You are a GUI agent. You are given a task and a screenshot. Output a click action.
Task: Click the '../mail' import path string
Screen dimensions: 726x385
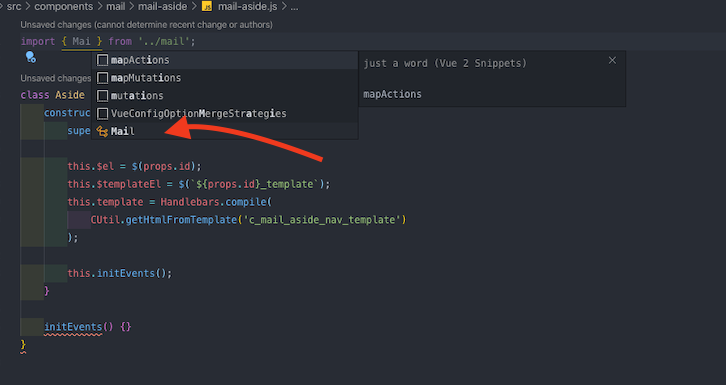(x=164, y=42)
